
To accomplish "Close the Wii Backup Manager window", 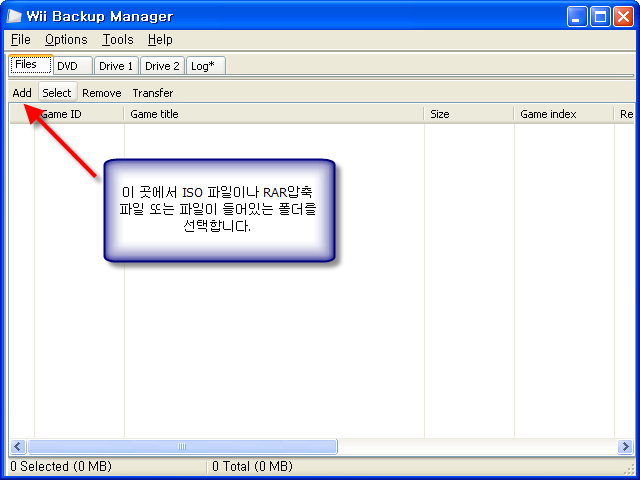I will click(623, 17).
